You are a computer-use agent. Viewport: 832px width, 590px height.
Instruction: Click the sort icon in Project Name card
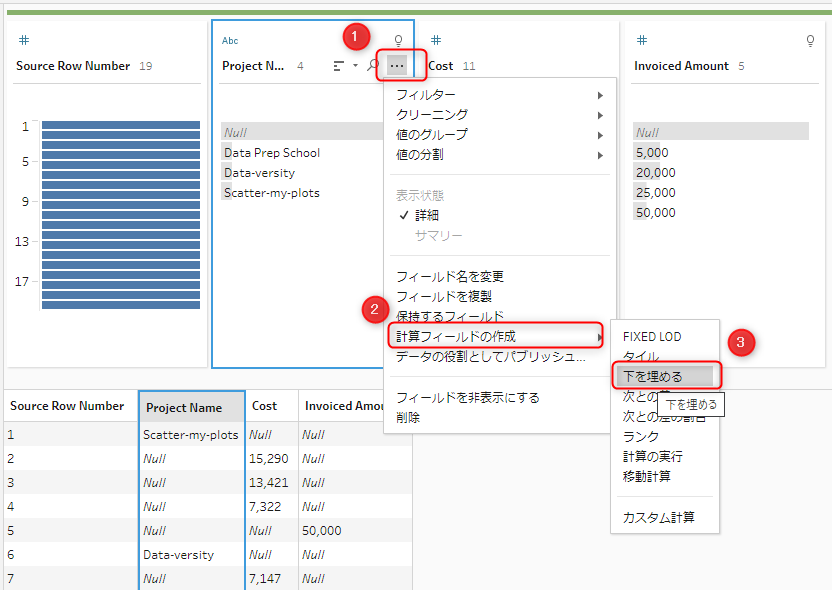point(339,66)
